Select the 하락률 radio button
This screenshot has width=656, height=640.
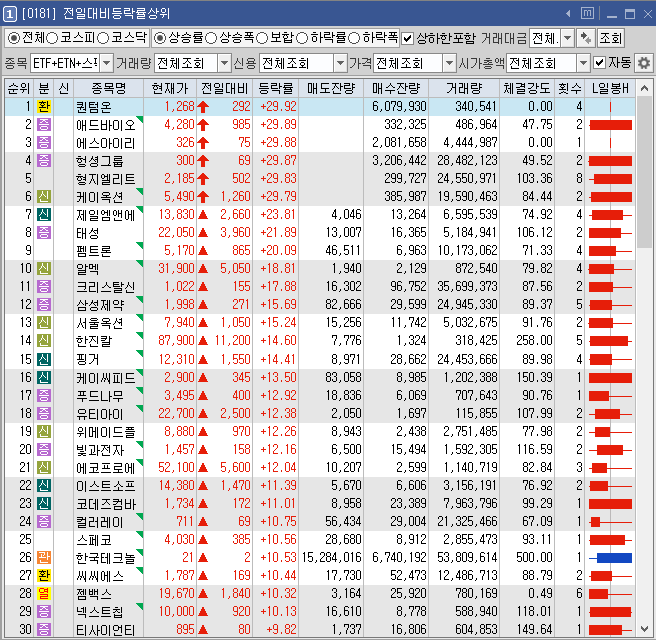pos(302,38)
